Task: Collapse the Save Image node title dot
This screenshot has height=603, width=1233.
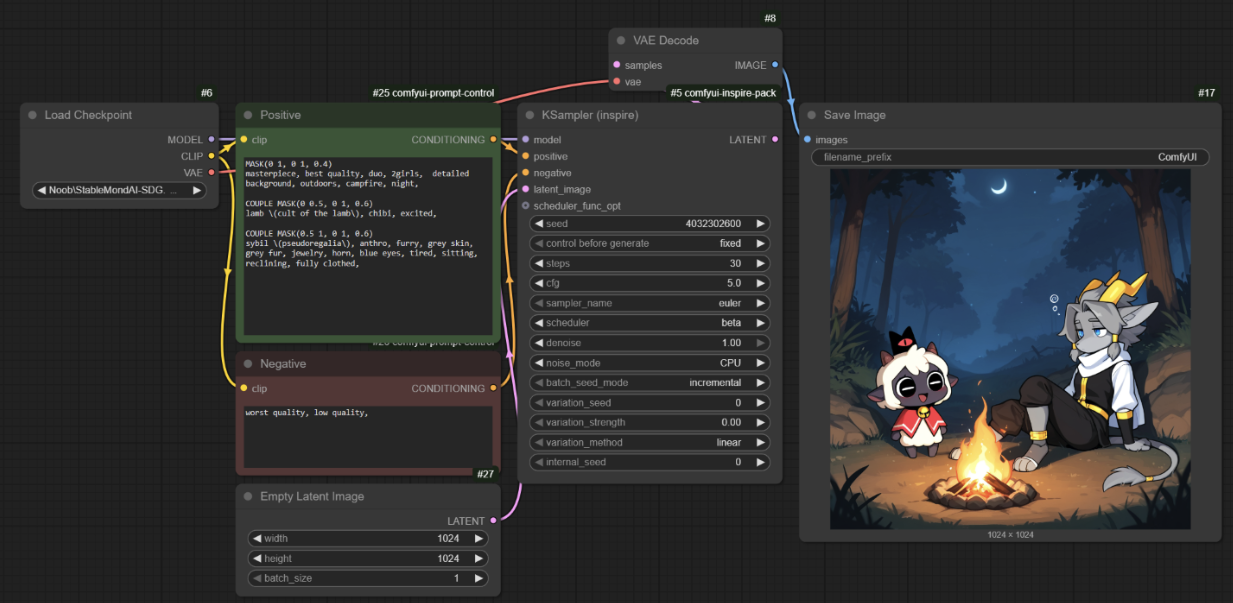Action: coord(811,115)
